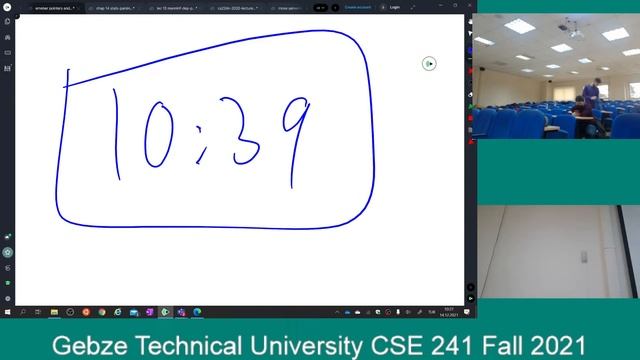640x360 pixels.
Task: Click the lower-right round arrow button on whiteboard
Action: (x=471, y=298)
